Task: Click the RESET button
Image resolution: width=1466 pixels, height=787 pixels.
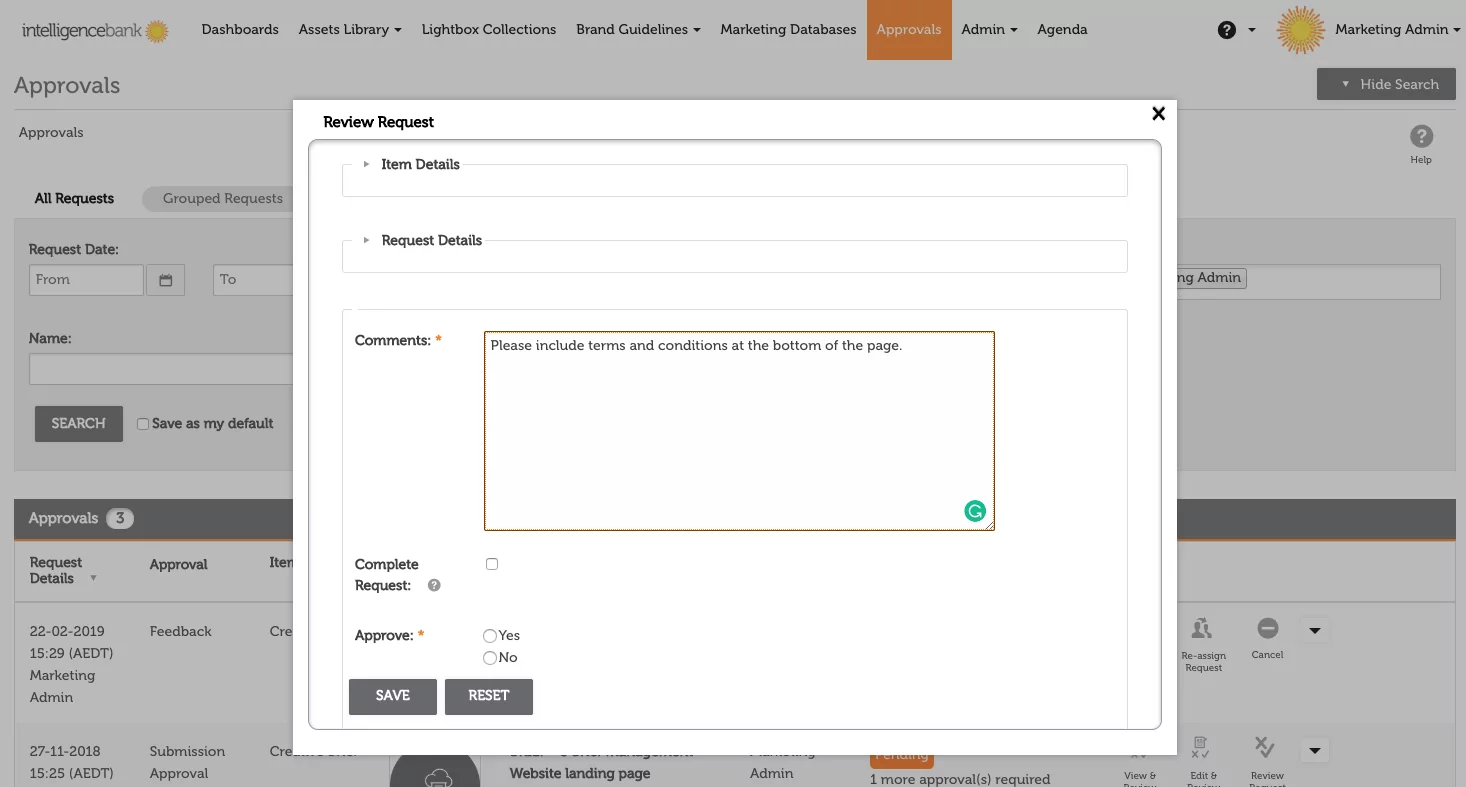Action: pyautogui.click(x=488, y=696)
